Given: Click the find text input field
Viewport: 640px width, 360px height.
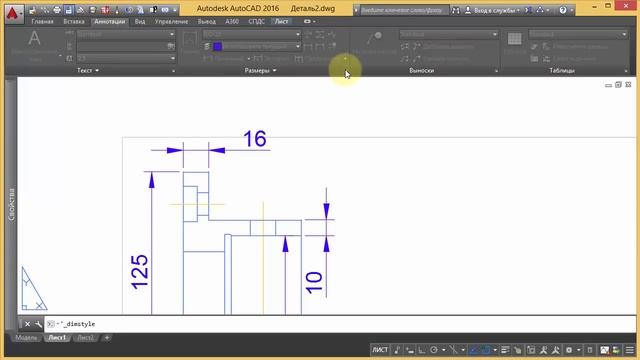Looking at the screenshot, I should coord(125,47).
